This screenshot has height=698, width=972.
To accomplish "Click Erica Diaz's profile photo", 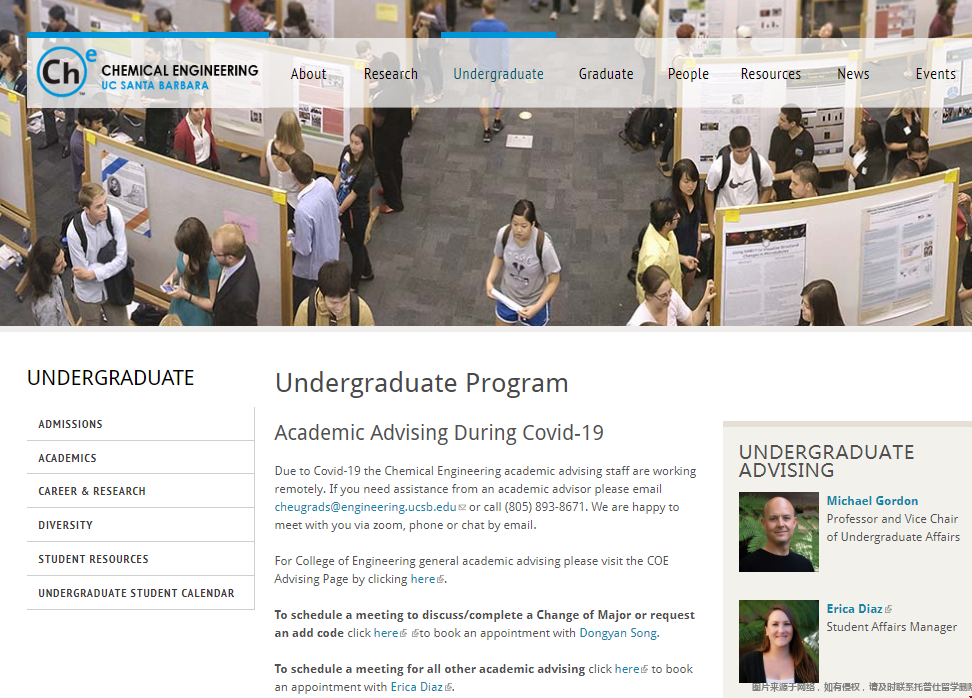I will [778, 641].
